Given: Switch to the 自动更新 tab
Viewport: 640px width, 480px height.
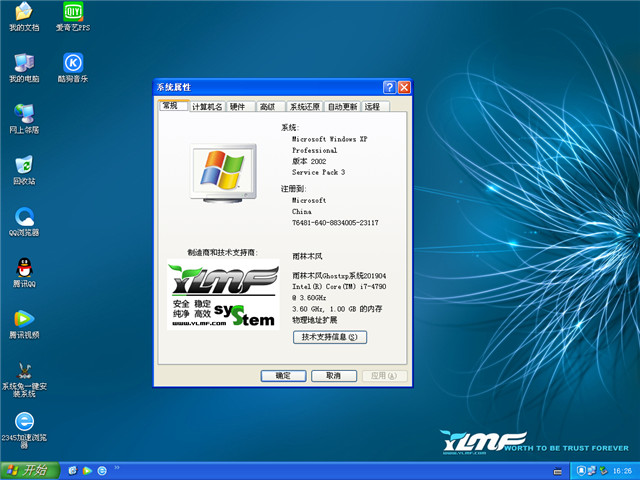Looking at the screenshot, I should click(x=342, y=107).
